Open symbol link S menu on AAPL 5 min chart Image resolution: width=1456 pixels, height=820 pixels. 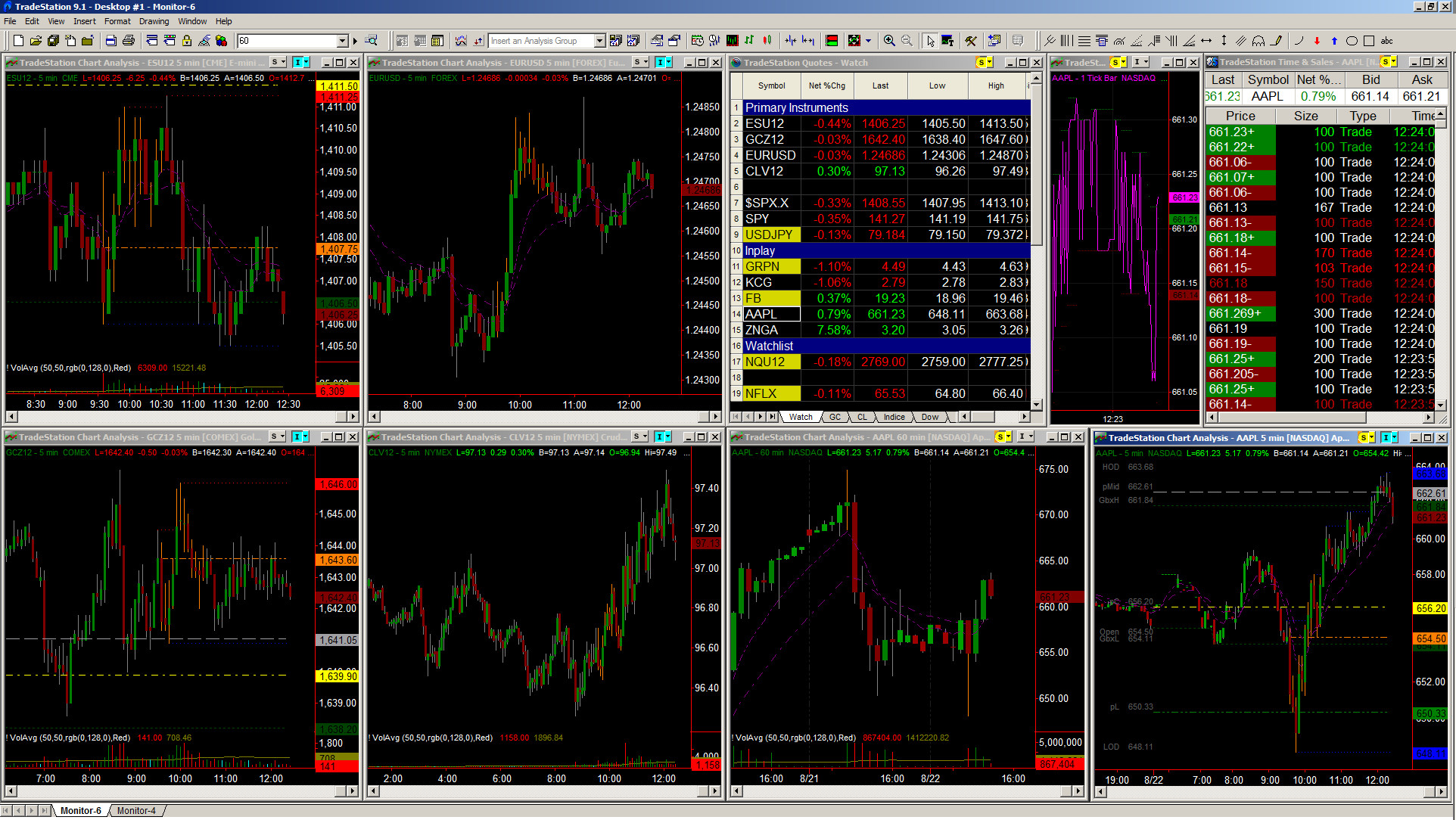1366,437
